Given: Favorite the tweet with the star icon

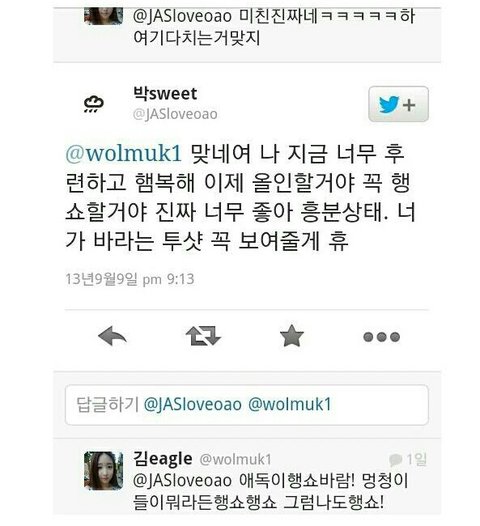Looking at the screenshot, I should point(291,336).
